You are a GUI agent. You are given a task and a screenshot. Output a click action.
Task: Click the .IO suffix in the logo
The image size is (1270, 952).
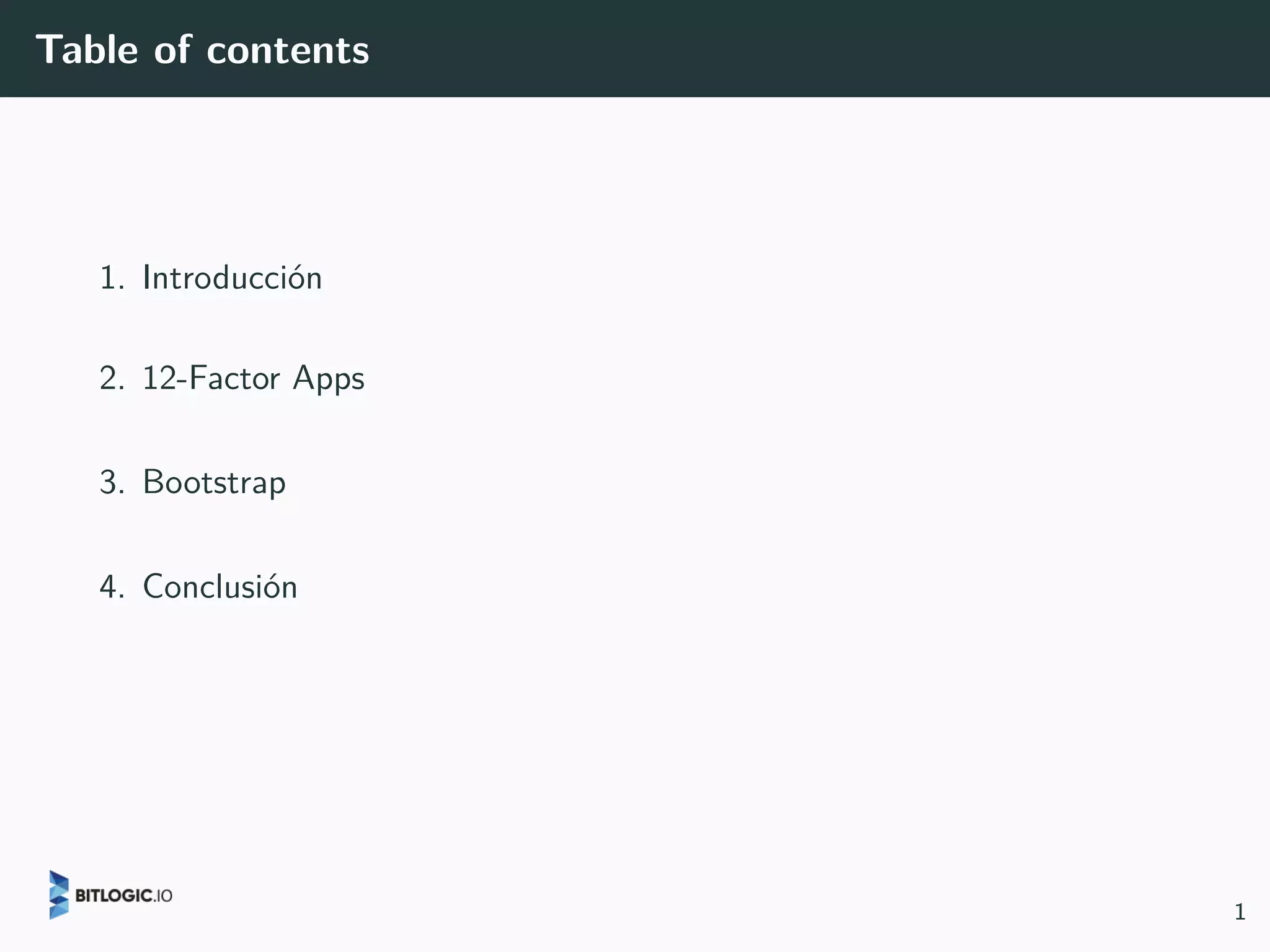point(163,896)
